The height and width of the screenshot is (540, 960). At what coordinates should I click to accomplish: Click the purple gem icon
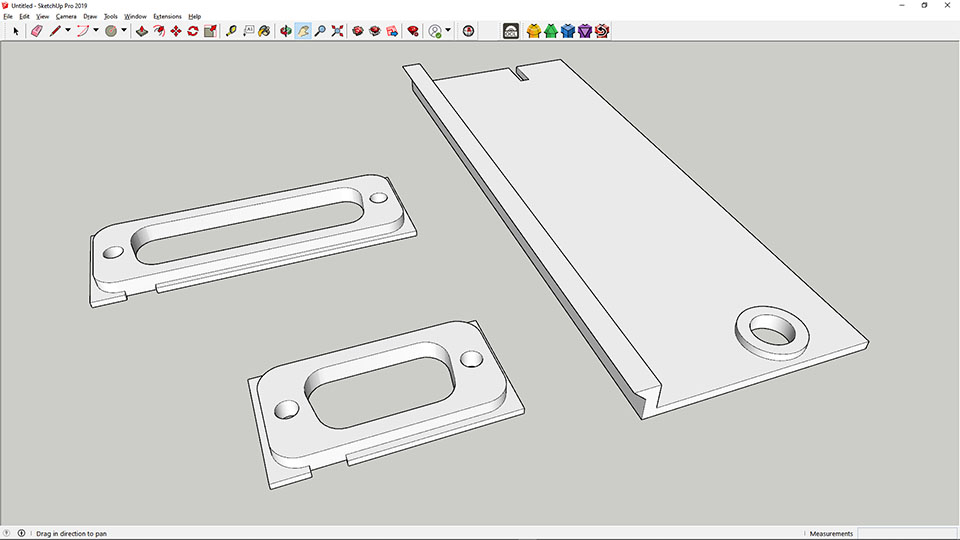[x=585, y=31]
